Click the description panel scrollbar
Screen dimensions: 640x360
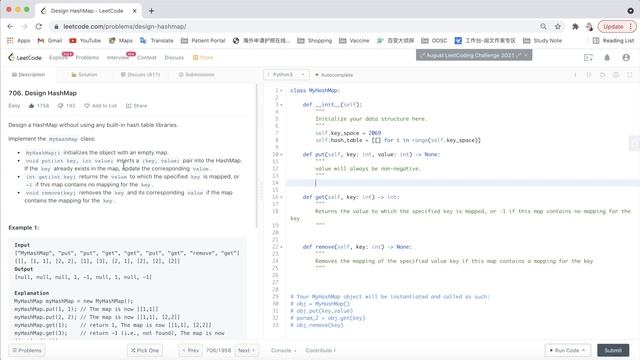click(x=257, y=156)
